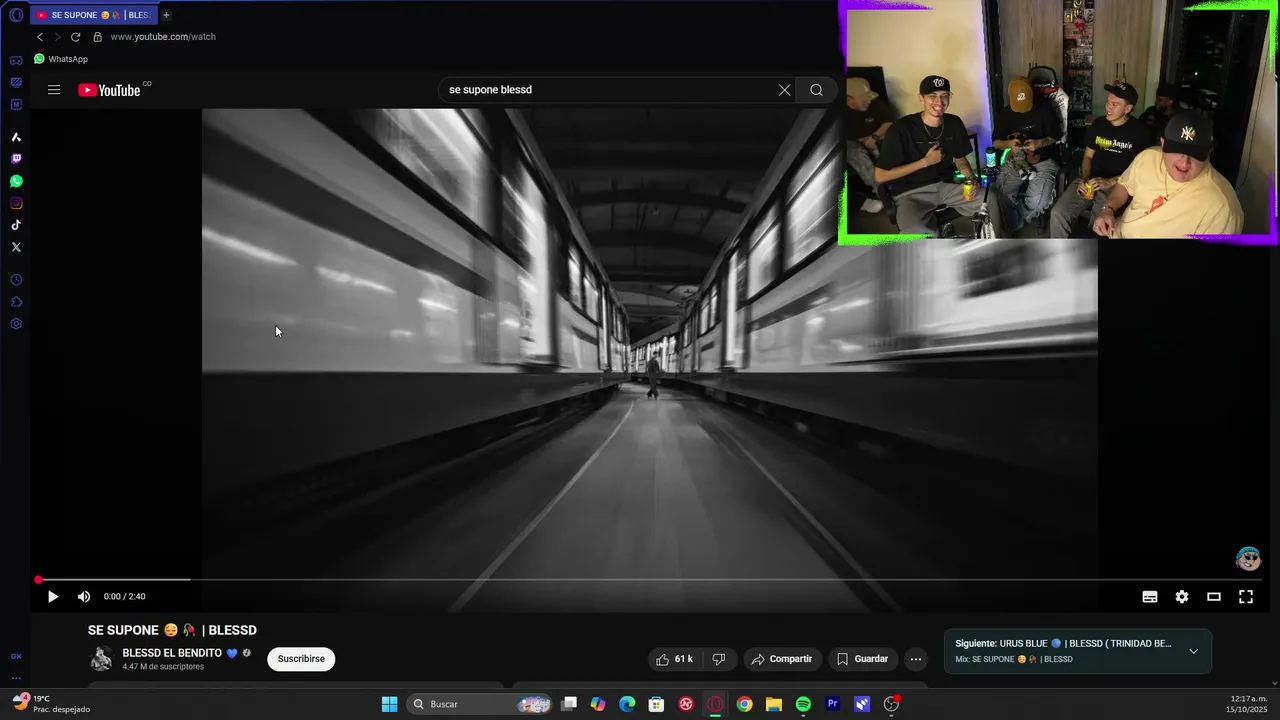Open browser history clock icon
This screenshot has height=720, width=1280.
[16, 280]
